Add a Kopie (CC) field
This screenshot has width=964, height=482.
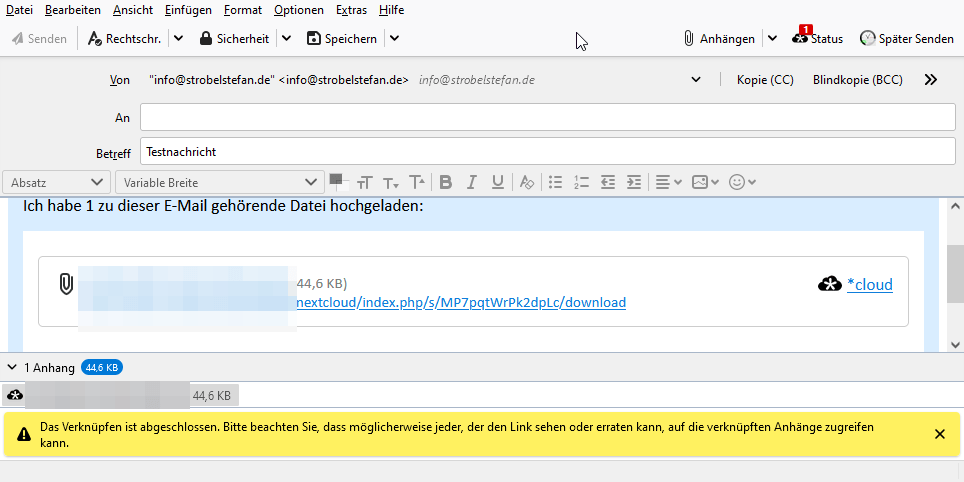765,80
